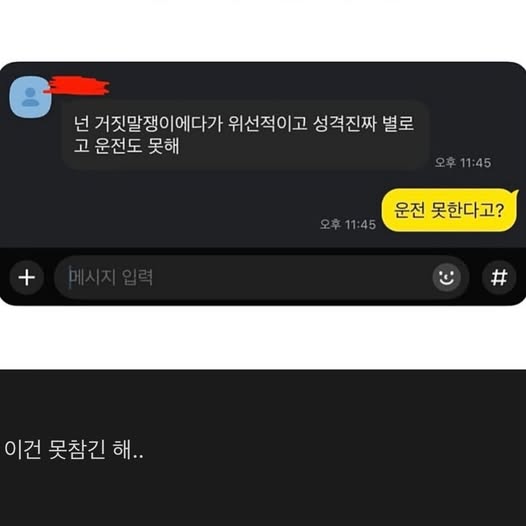526x526 pixels.
Task: Tap the word 위선적이고 in the message
Action: point(267,124)
